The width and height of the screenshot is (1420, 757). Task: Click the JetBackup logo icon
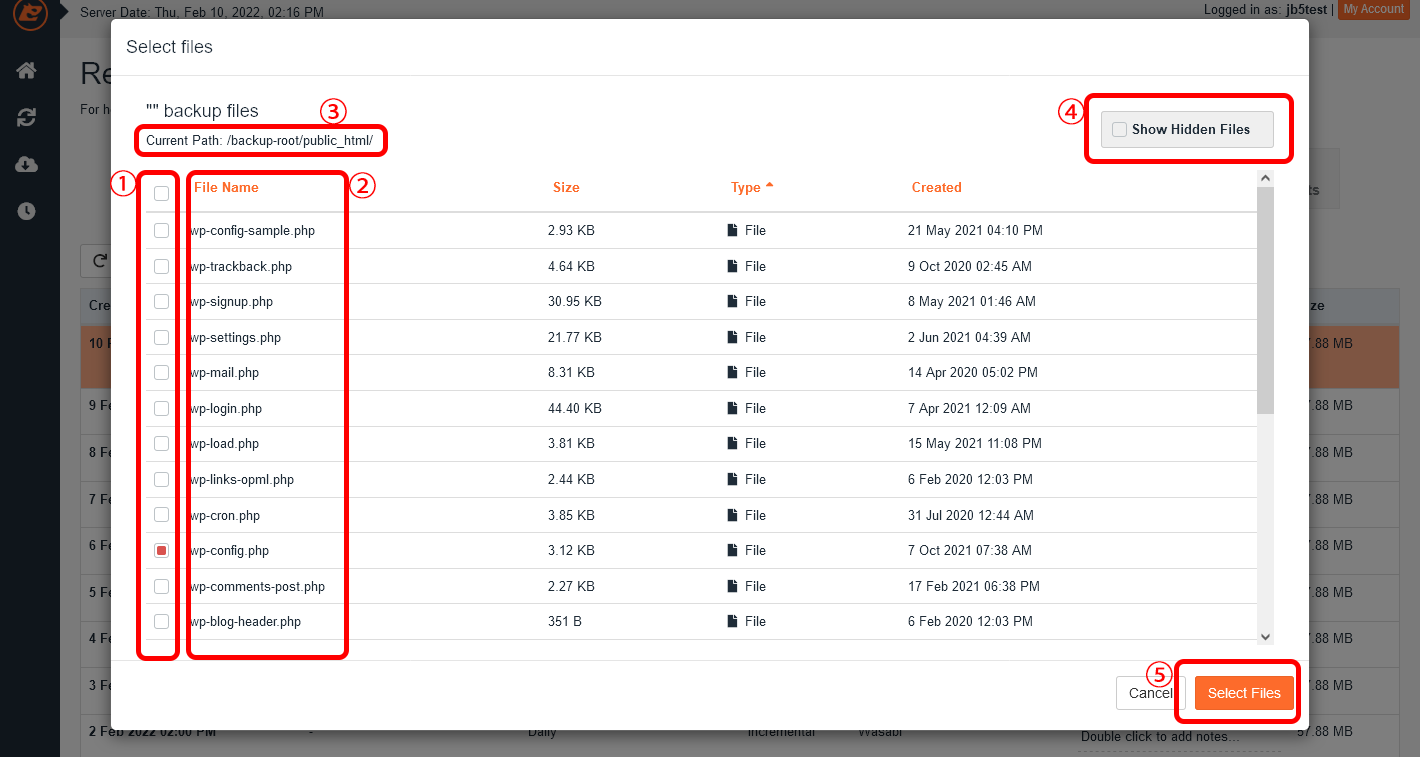pyautogui.click(x=29, y=15)
